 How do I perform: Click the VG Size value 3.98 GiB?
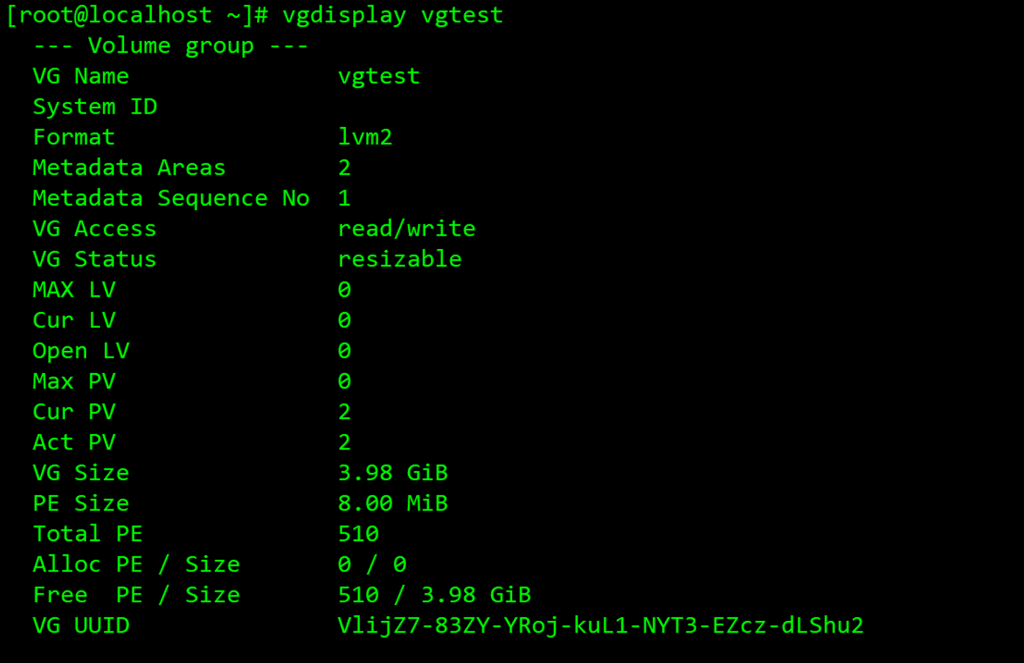pos(392,473)
